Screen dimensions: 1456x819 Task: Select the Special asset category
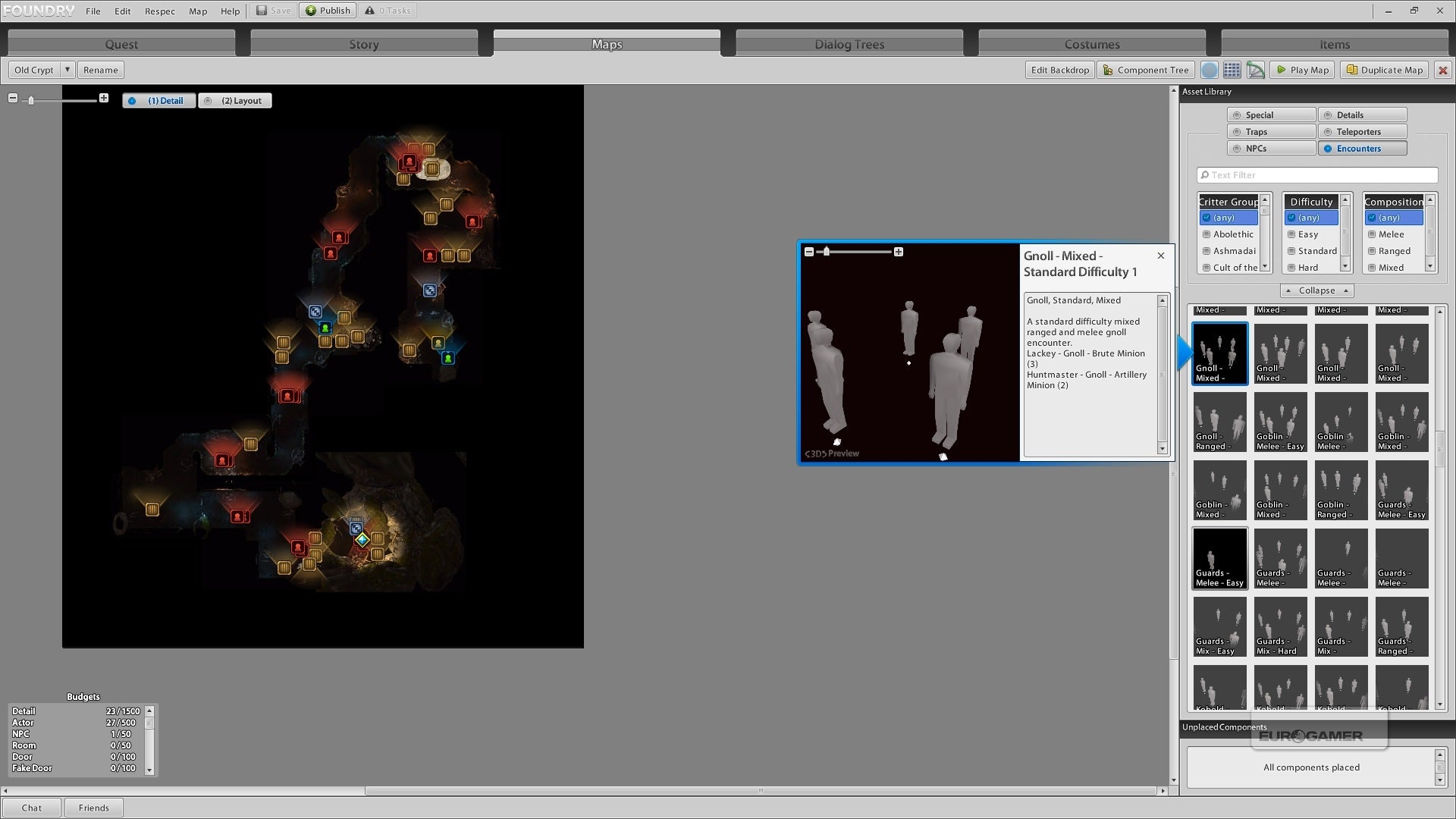[x=1271, y=115]
